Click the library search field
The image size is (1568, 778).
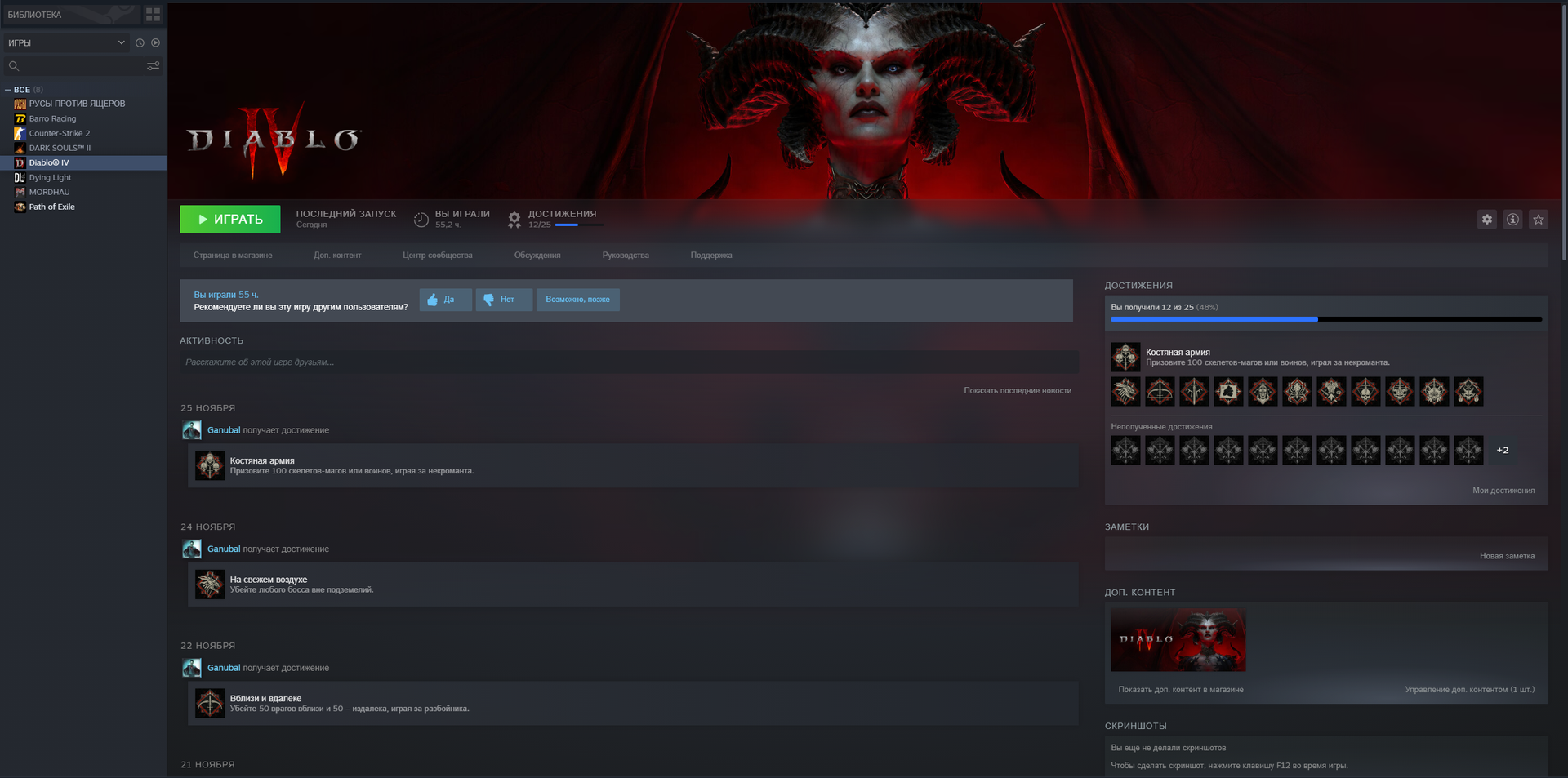pos(73,66)
